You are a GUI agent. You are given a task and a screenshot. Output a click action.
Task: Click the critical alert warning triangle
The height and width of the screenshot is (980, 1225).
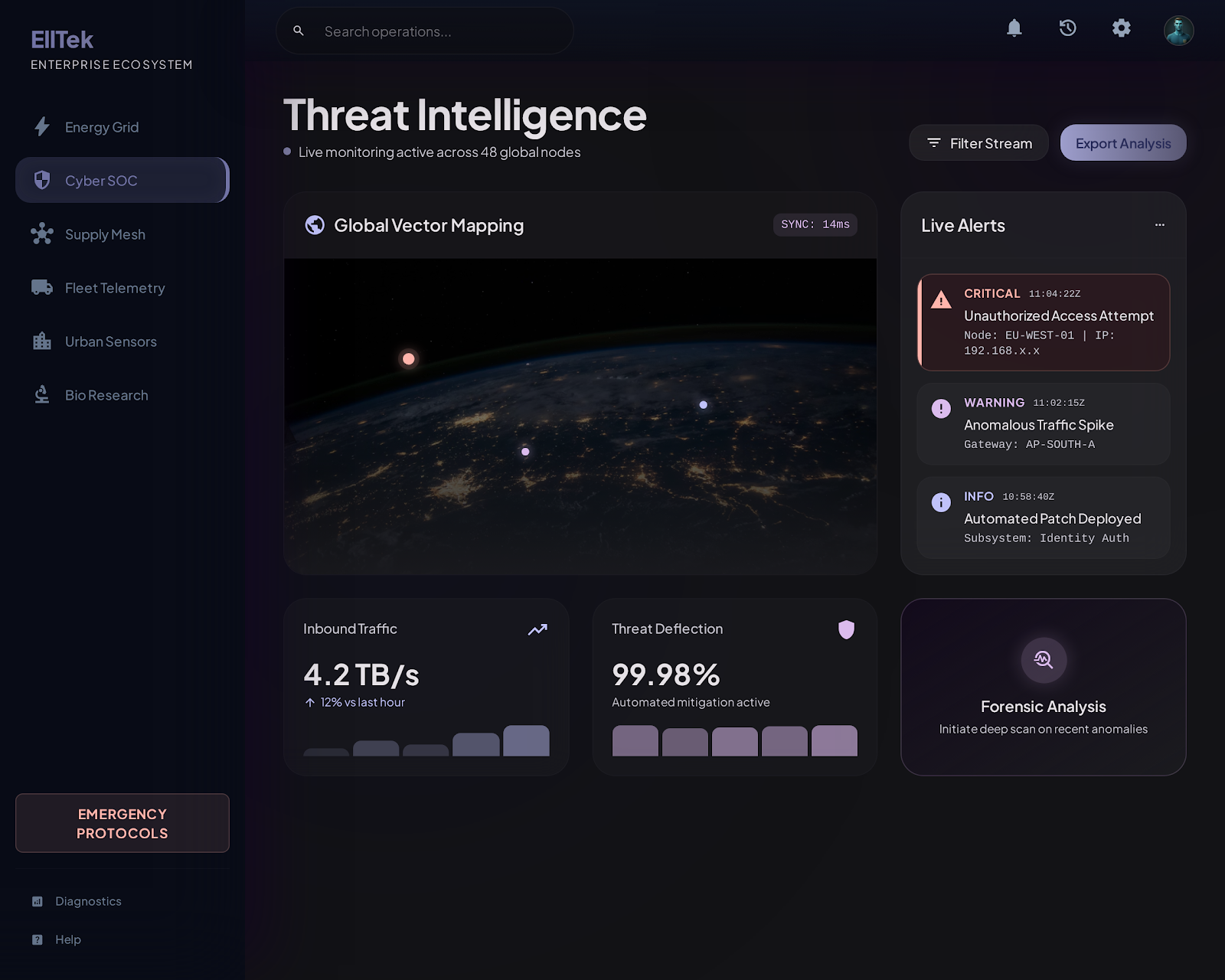coord(941,300)
